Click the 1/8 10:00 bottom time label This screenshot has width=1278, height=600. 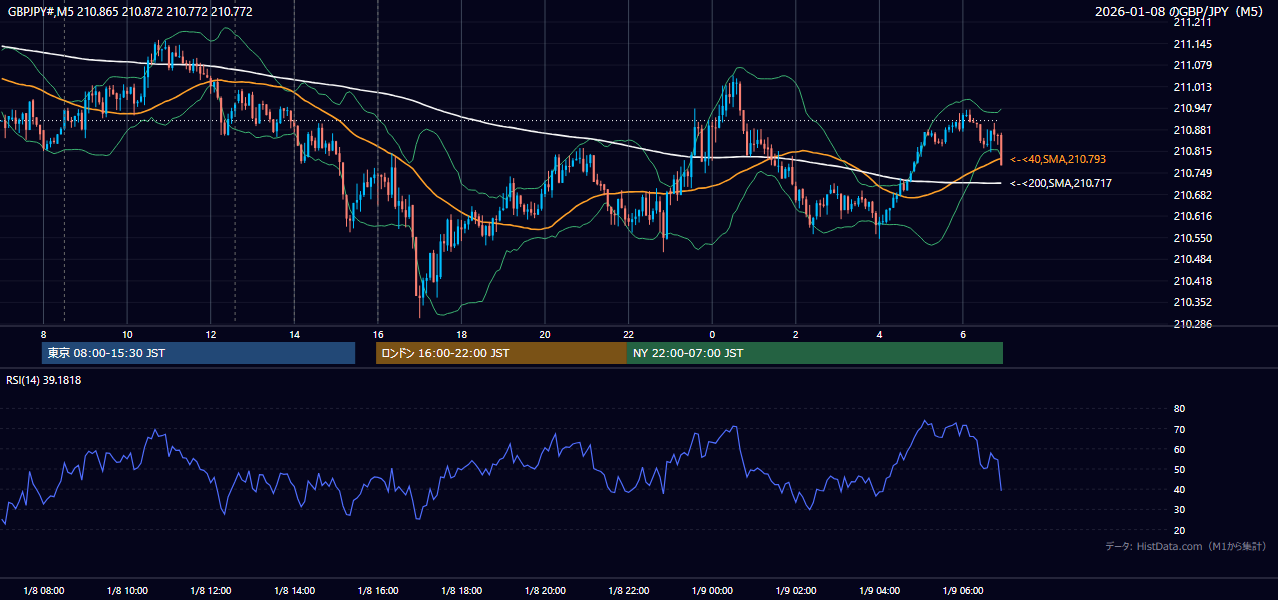click(x=127, y=591)
